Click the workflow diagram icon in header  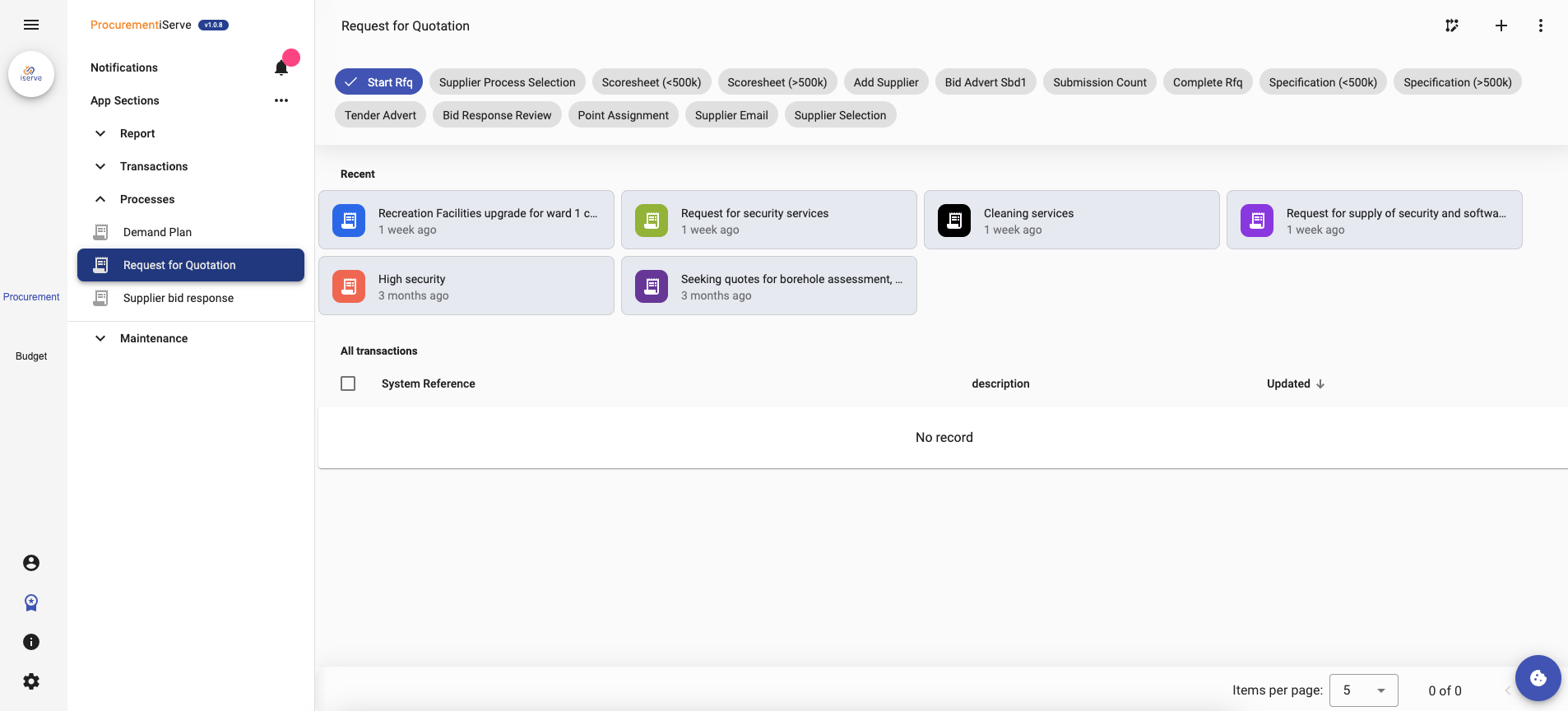(x=1452, y=26)
